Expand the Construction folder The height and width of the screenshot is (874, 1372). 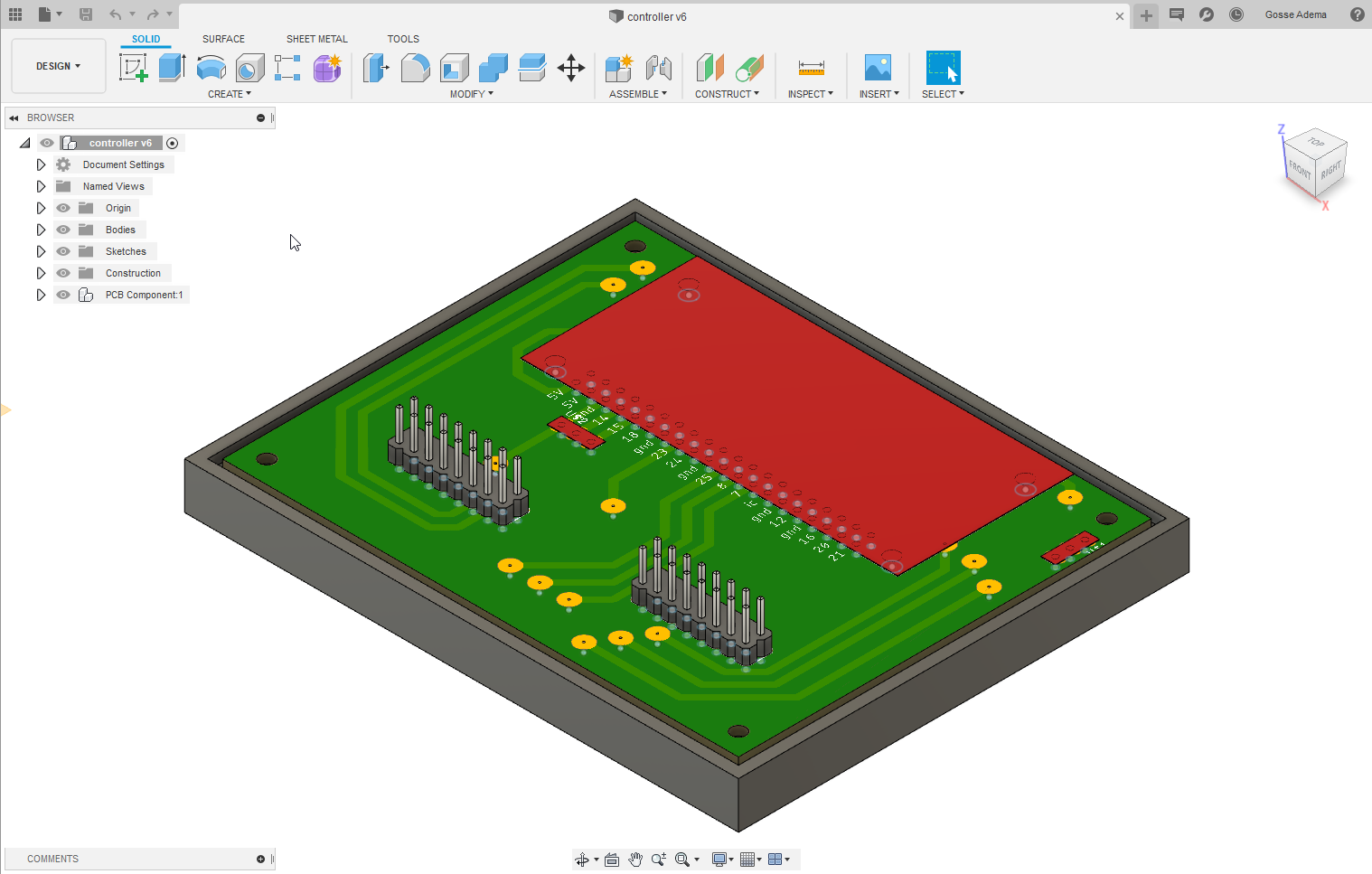[x=41, y=273]
